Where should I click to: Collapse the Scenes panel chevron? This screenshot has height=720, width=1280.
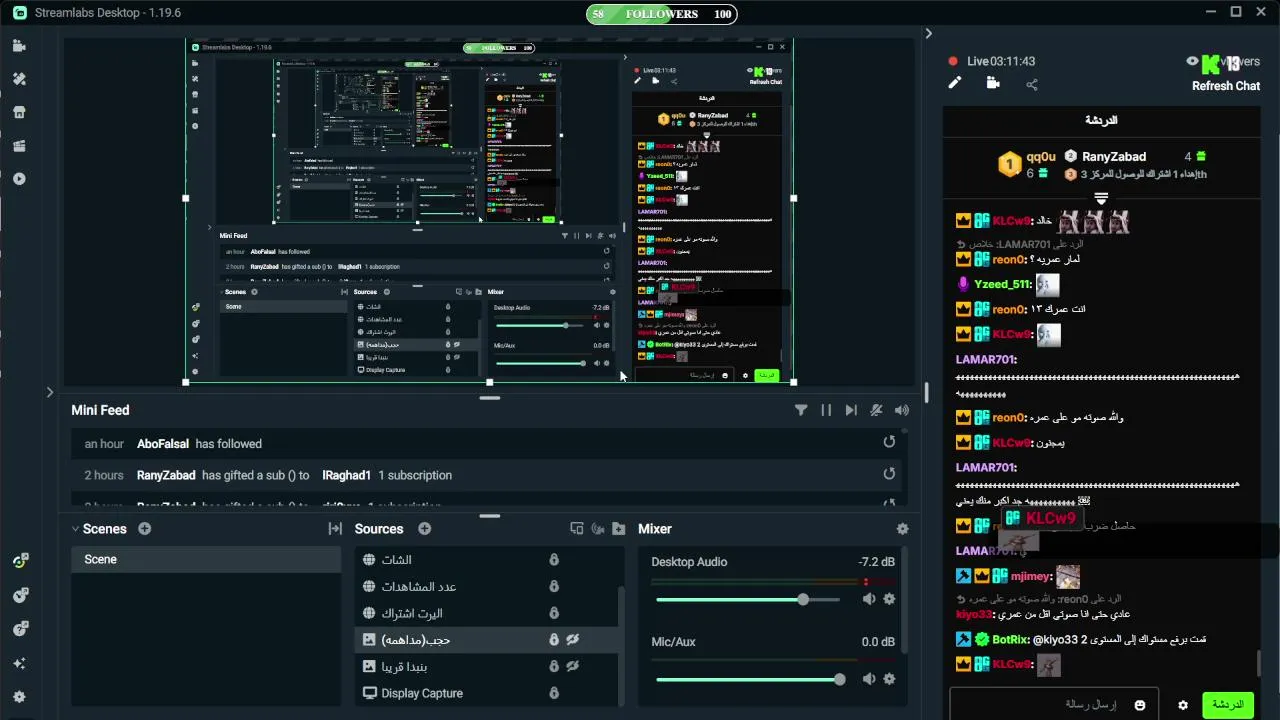(75, 528)
